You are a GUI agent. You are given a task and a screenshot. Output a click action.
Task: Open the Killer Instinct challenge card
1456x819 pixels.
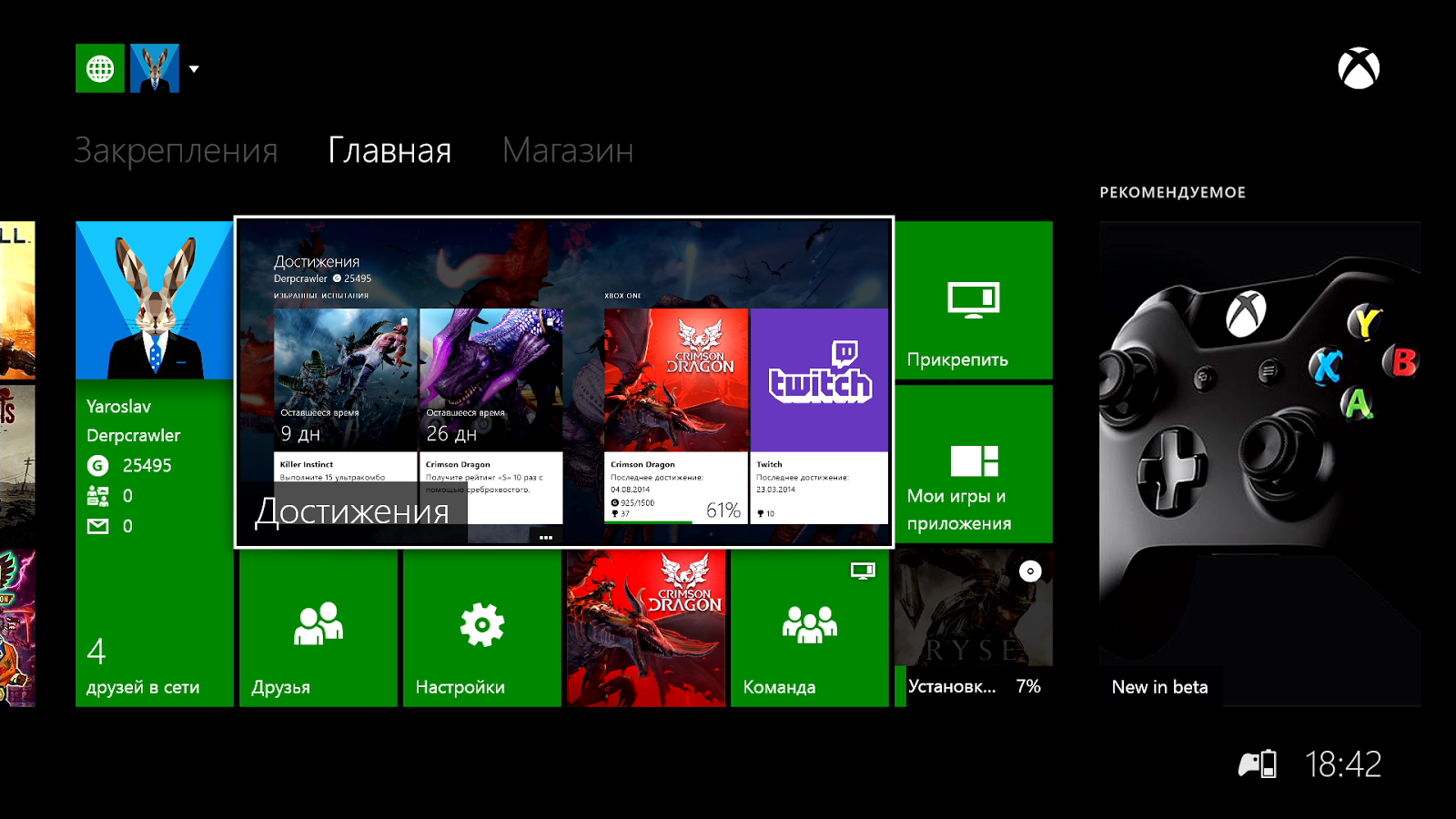coord(346,416)
